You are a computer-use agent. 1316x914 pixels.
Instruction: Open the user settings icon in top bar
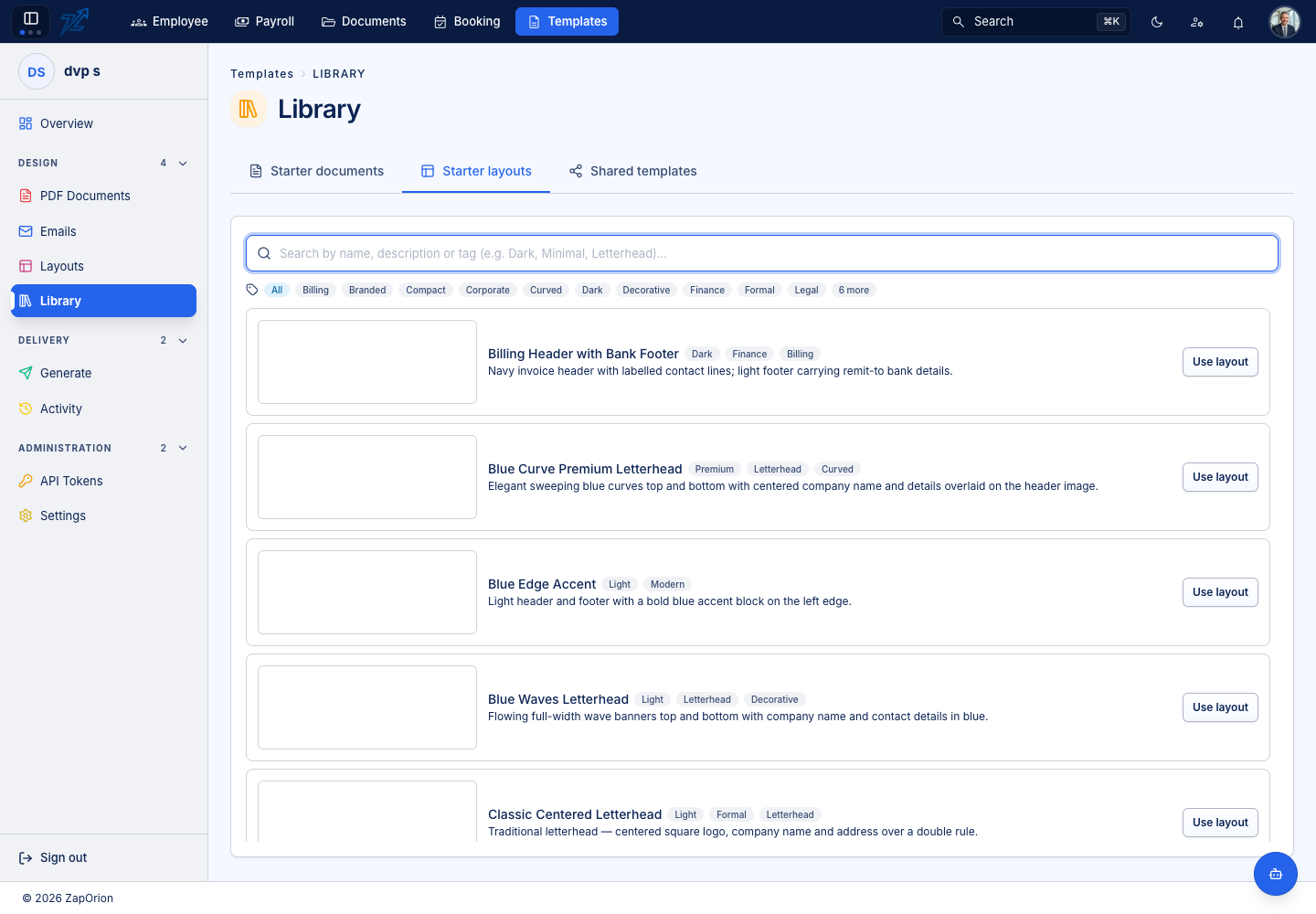click(x=1197, y=22)
